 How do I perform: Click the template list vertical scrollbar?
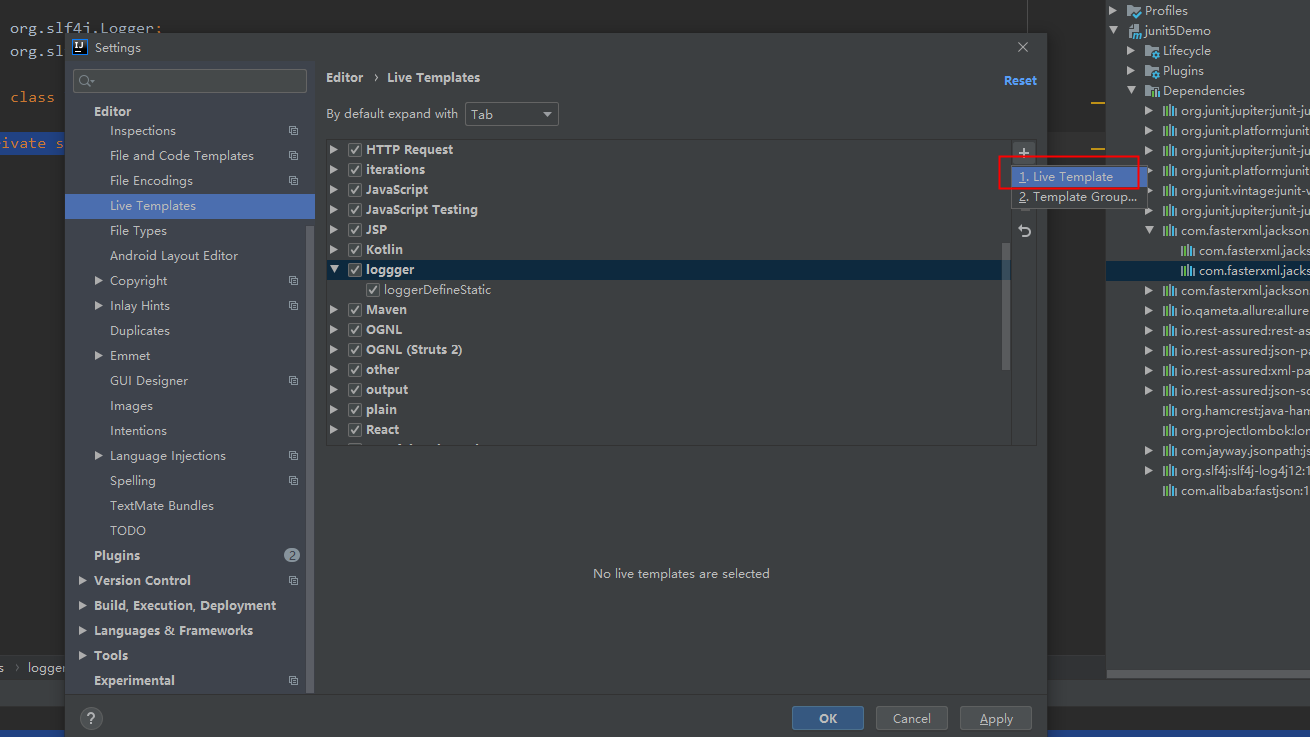[1006, 305]
